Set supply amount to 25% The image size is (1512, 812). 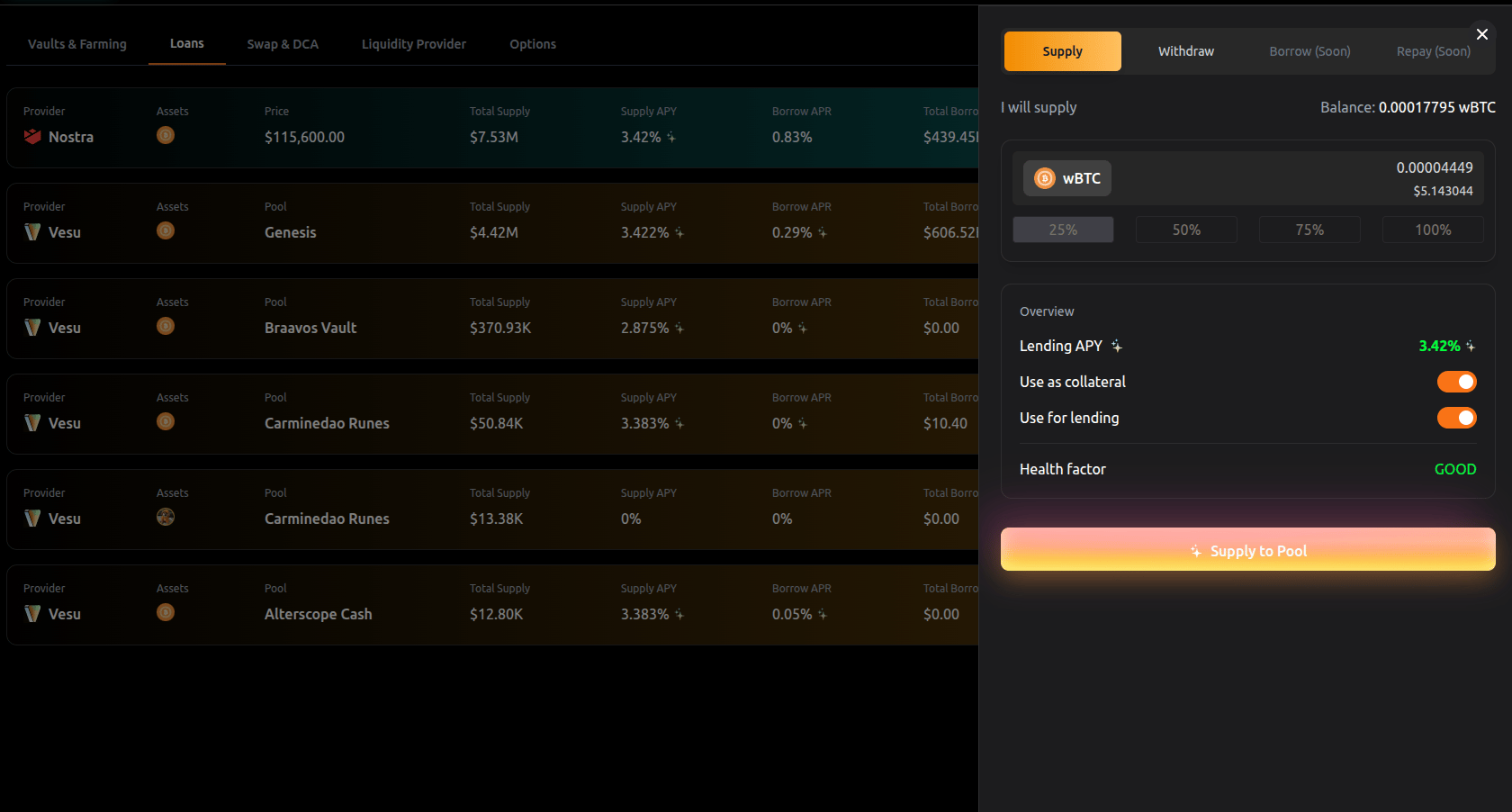click(1063, 230)
